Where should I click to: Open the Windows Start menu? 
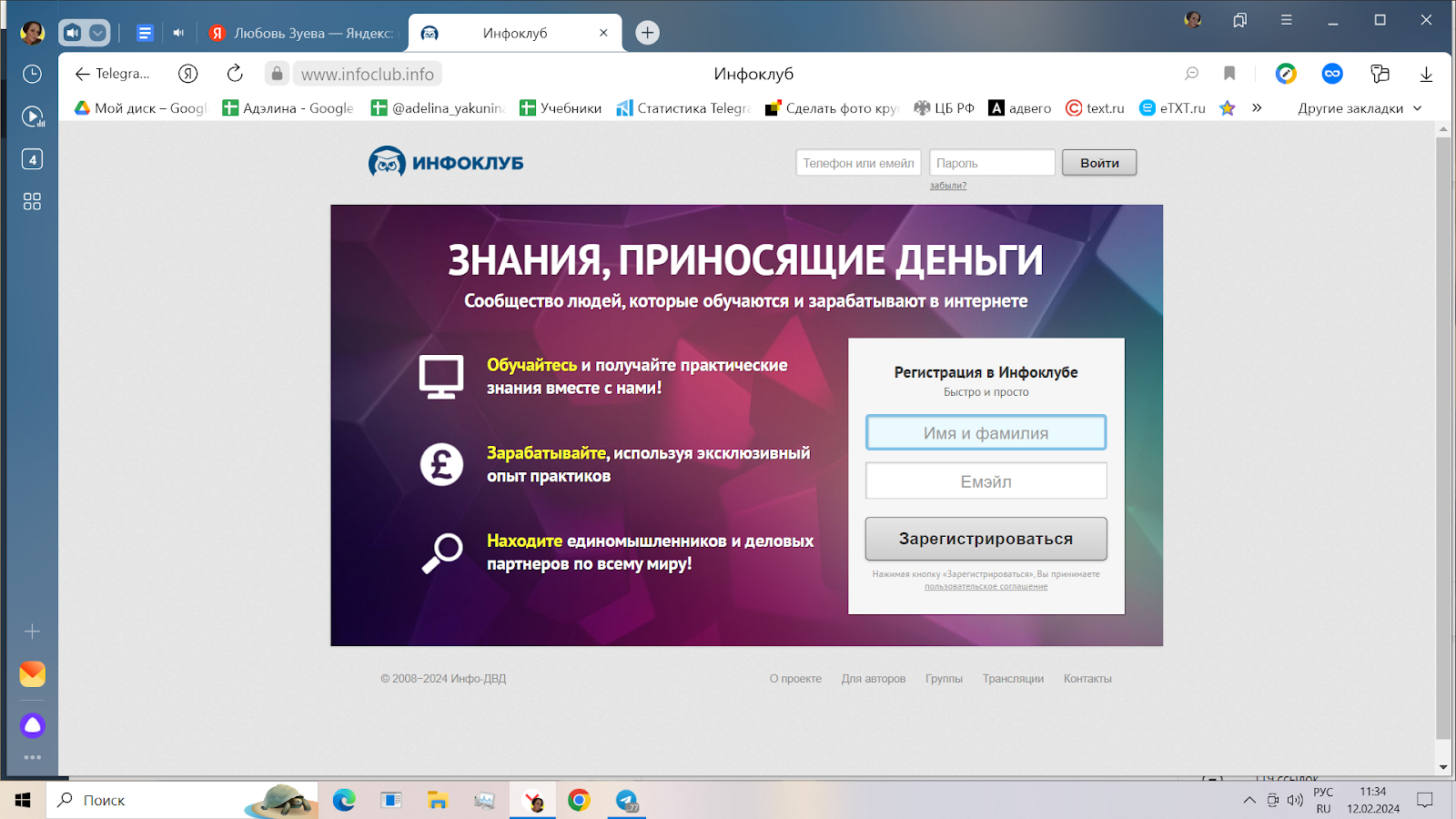23,800
